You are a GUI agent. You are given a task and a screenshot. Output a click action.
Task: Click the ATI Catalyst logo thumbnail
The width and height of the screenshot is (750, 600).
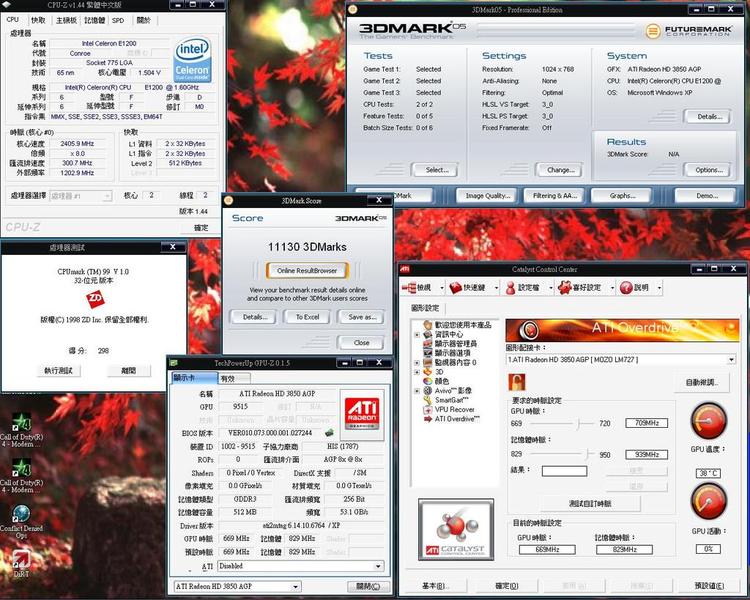[456, 530]
